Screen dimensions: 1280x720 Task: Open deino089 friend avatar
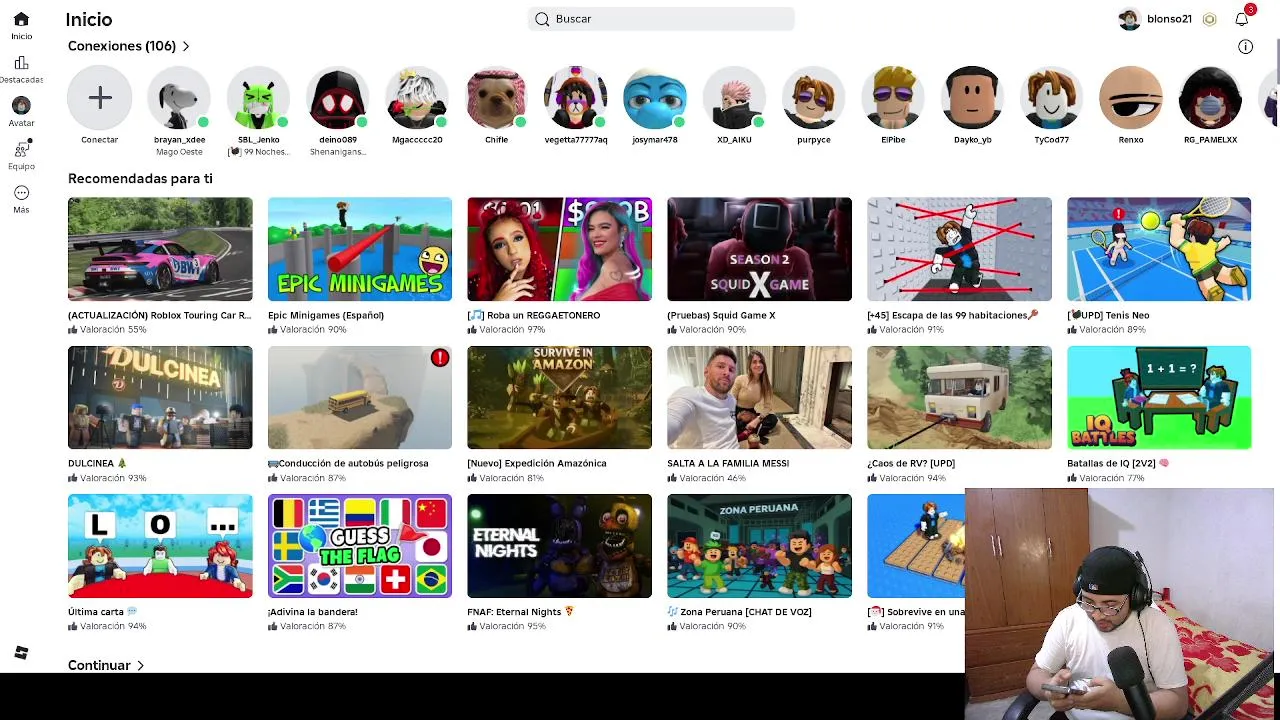tap(337, 98)
